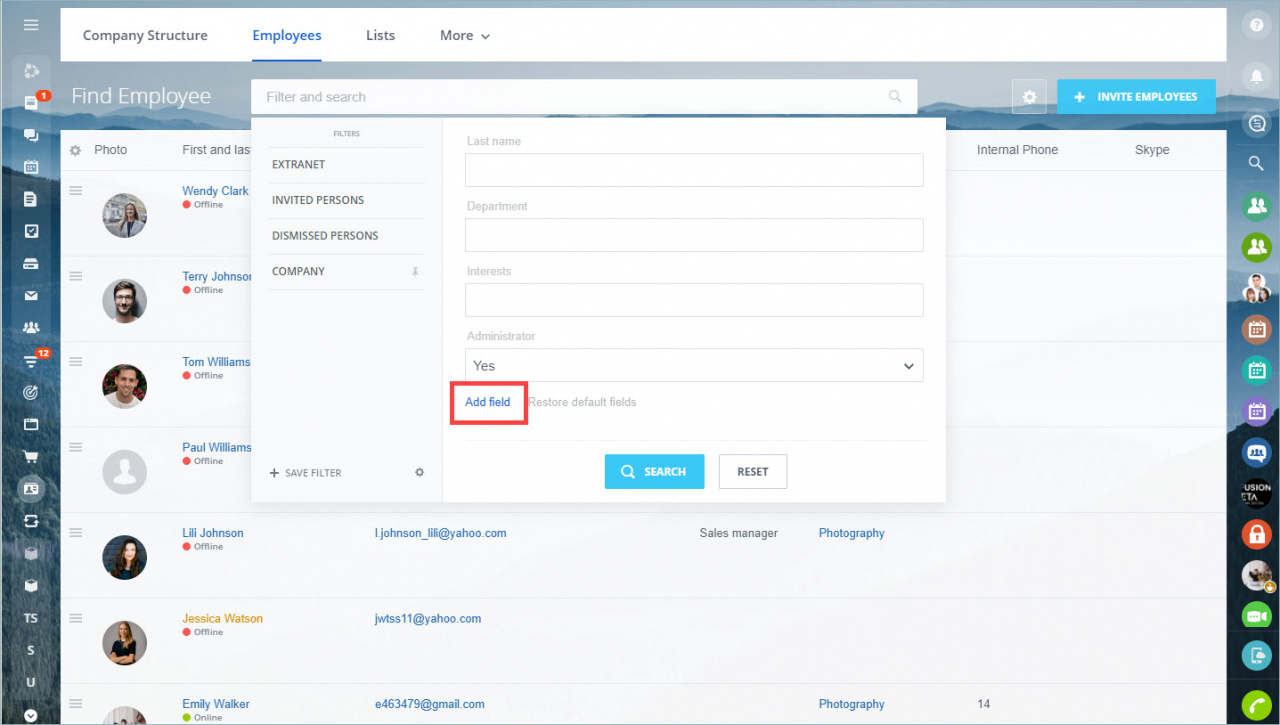Open the calendar icon in left sidebar
This screenshot has width=1280, height=725.
[31, 167]
